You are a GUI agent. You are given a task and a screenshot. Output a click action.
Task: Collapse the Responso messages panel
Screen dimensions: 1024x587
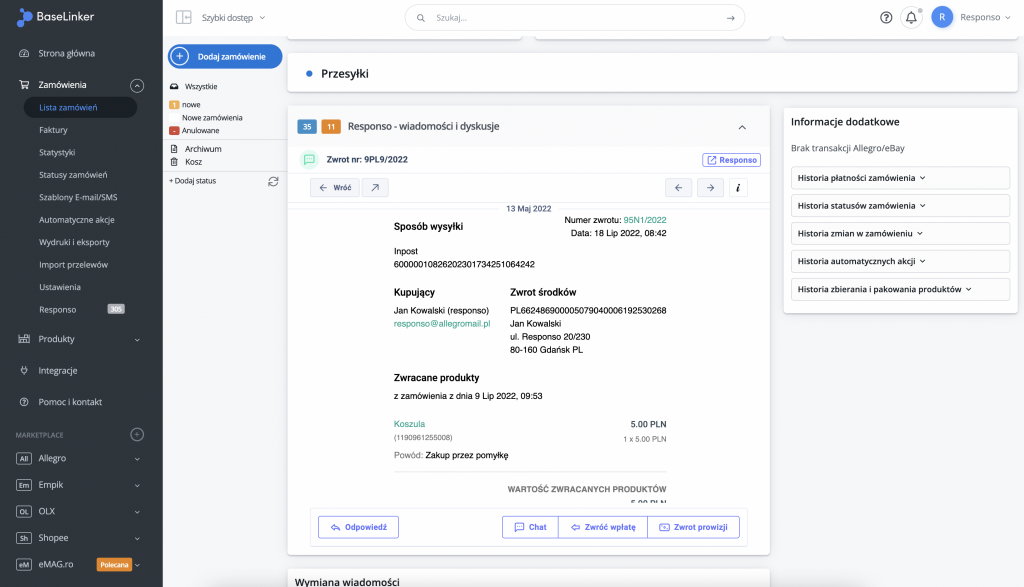coord(742,127)
